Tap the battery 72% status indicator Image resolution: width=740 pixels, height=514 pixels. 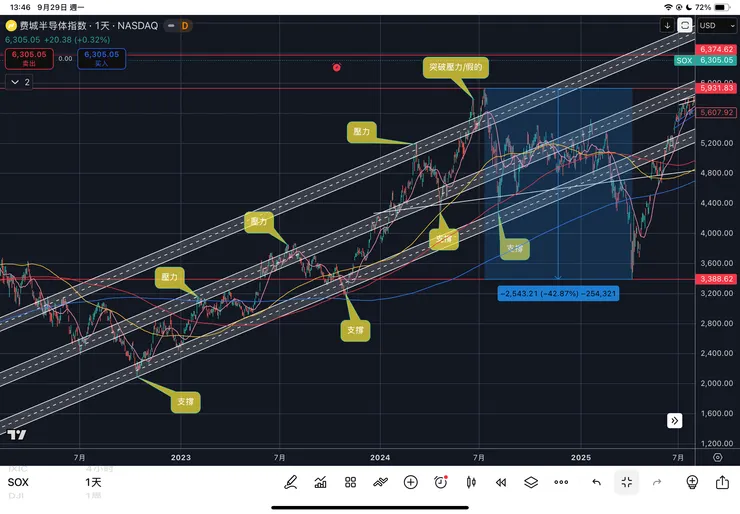click(x=713, y=7)
